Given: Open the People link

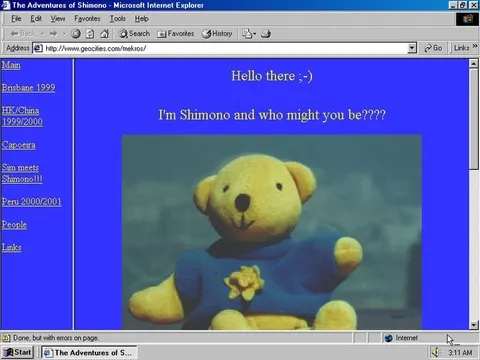Looking at the screenshot, I should [x=14, y=225].
